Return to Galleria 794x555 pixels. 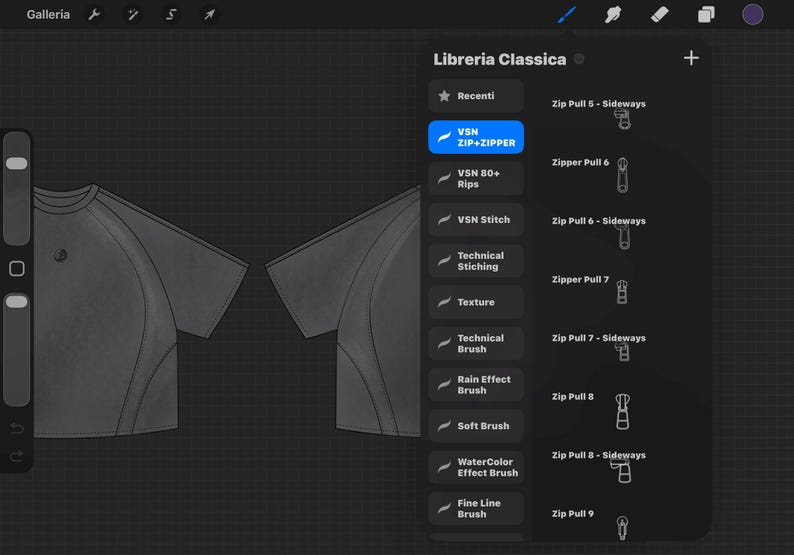(x=48, y=15)
